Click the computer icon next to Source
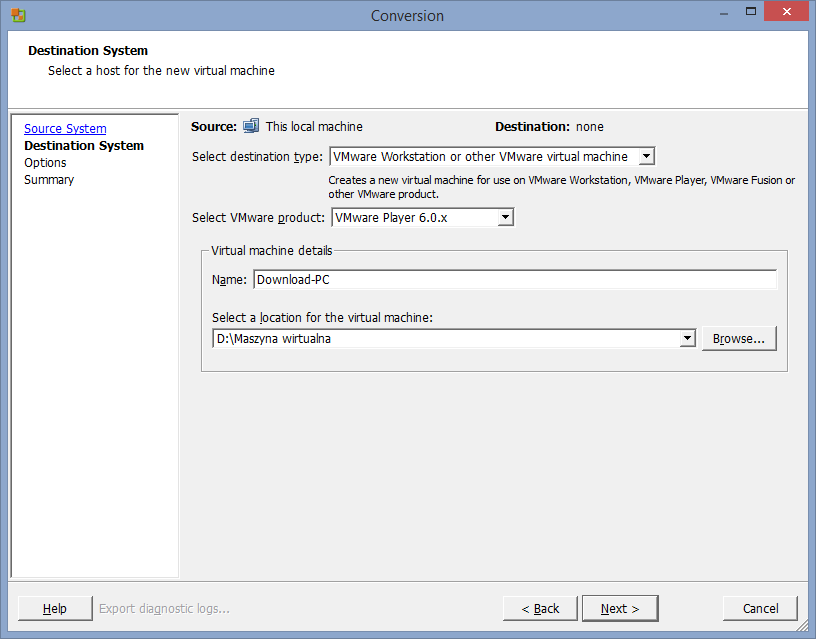The image size is (816, 639). point(251,127)
